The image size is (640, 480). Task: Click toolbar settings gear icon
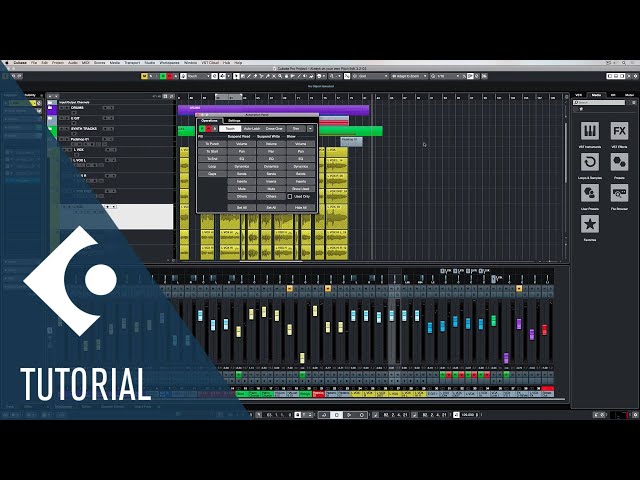pyautogui.click(x=635, y=76)
